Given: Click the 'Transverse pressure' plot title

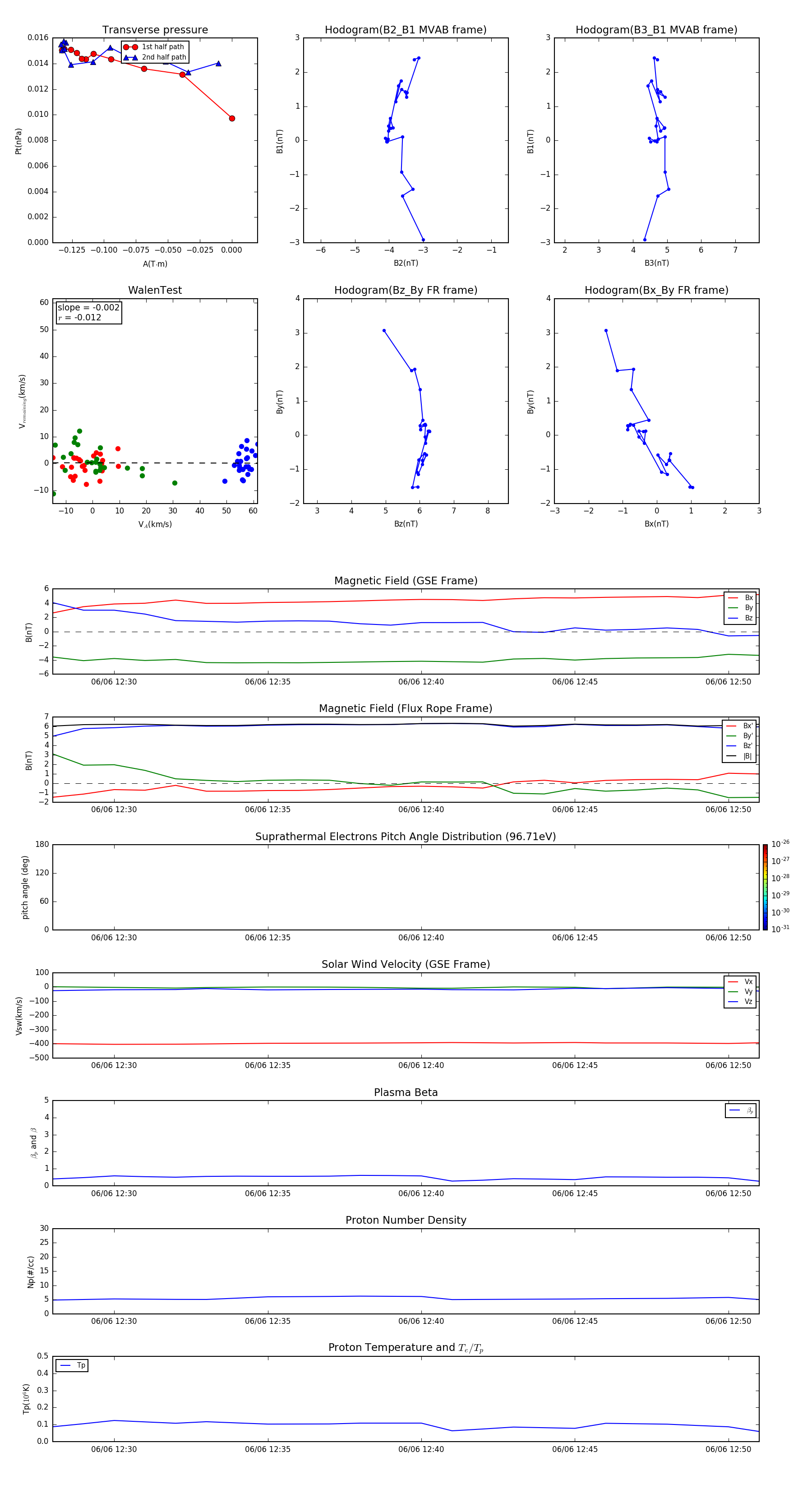Looking at the screenshot, I should (155, 30).
